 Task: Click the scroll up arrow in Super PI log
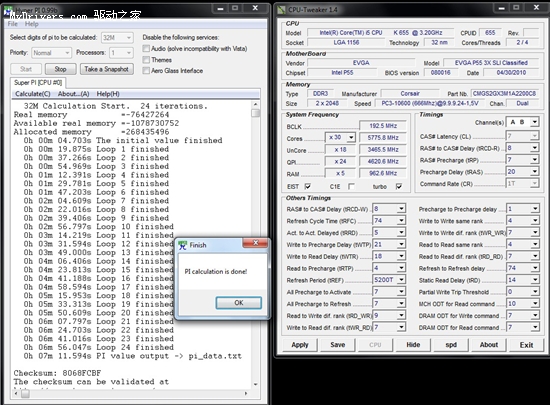click(256, 104)
